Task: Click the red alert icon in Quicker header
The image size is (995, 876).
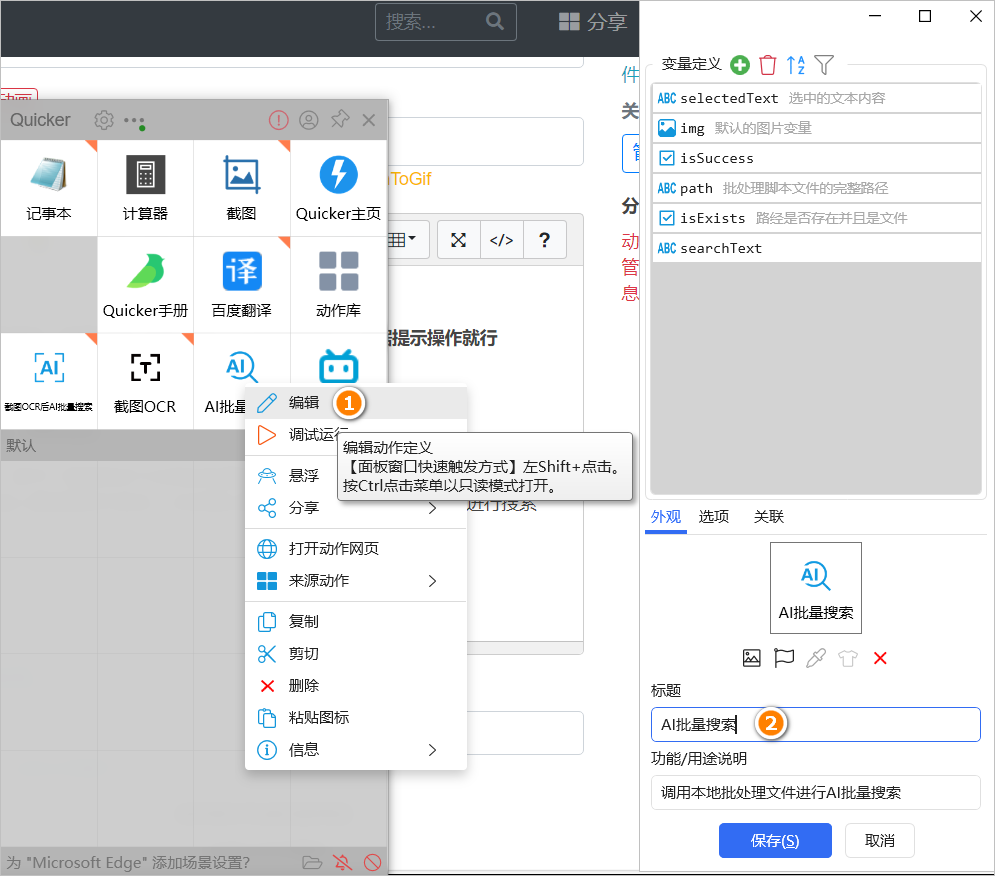Action: click(279, 120)
